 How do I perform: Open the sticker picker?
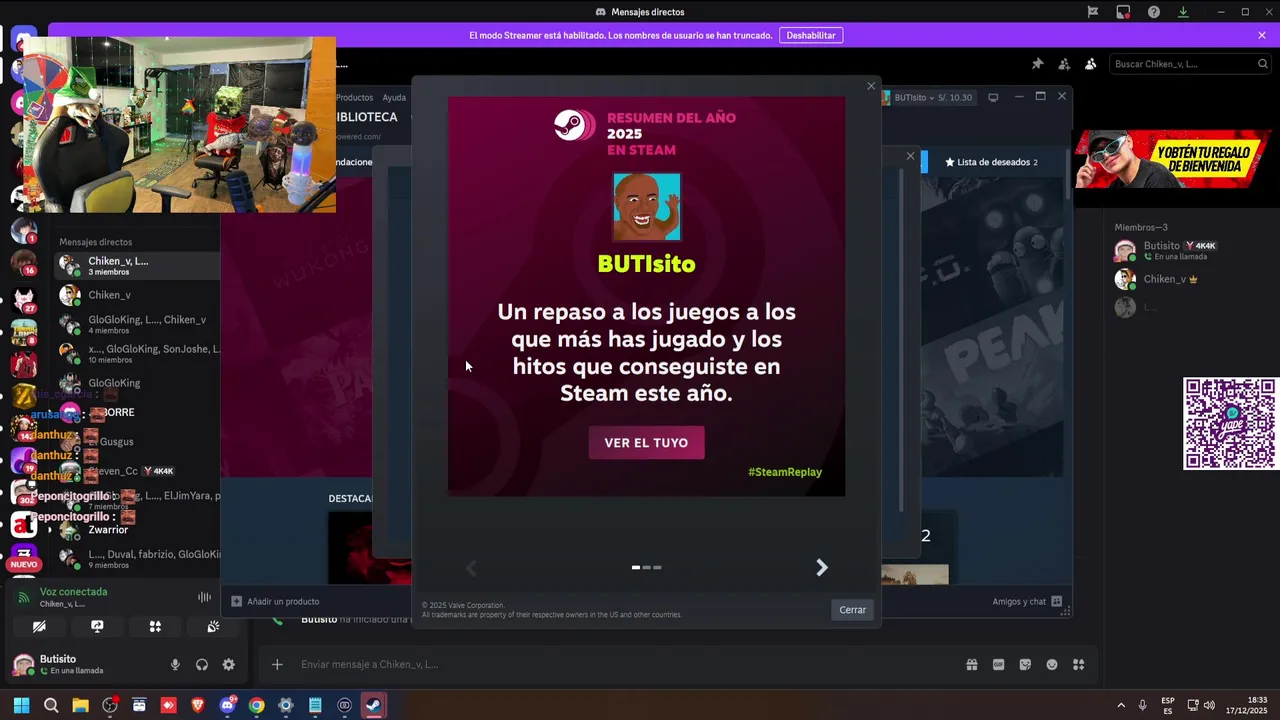pyautogui.click(x=1025, y=664)
